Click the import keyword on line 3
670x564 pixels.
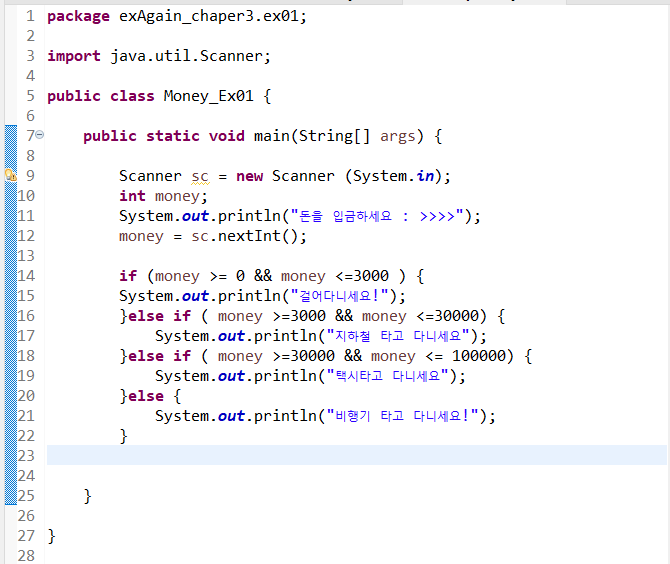click(73, 56)
